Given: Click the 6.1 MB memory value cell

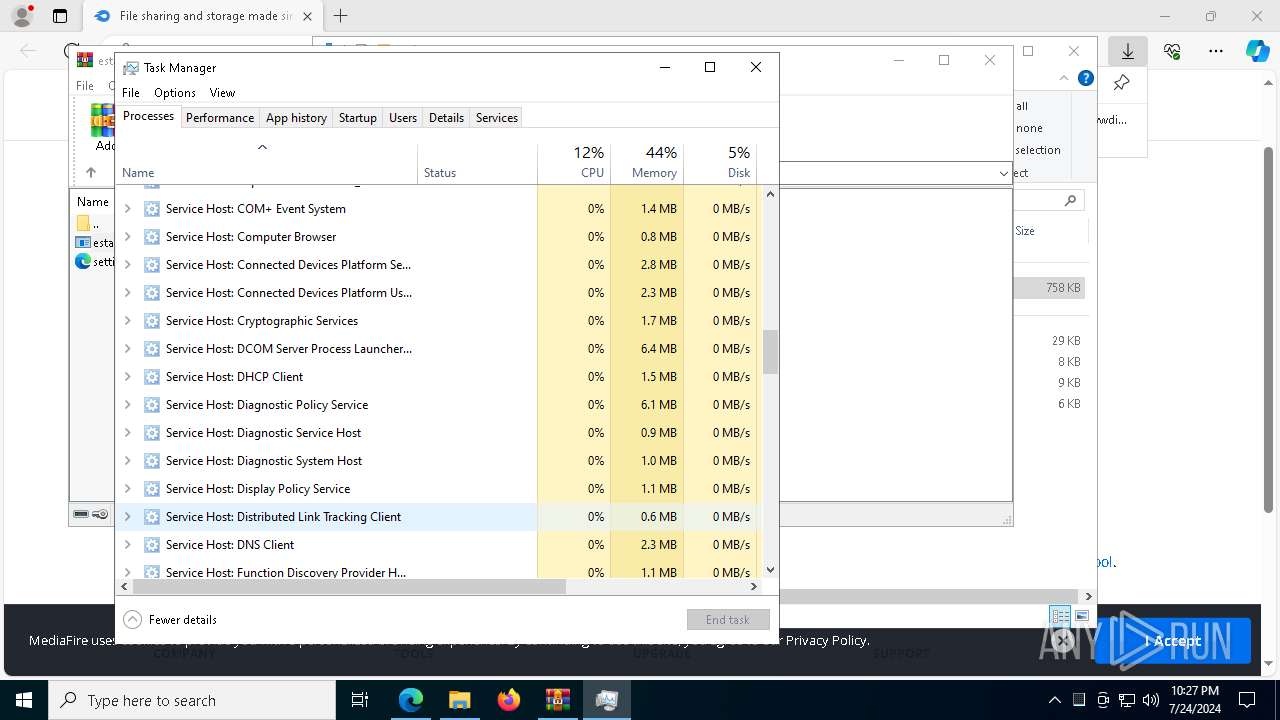Looking at the screenshot, I should click(647, 405).
